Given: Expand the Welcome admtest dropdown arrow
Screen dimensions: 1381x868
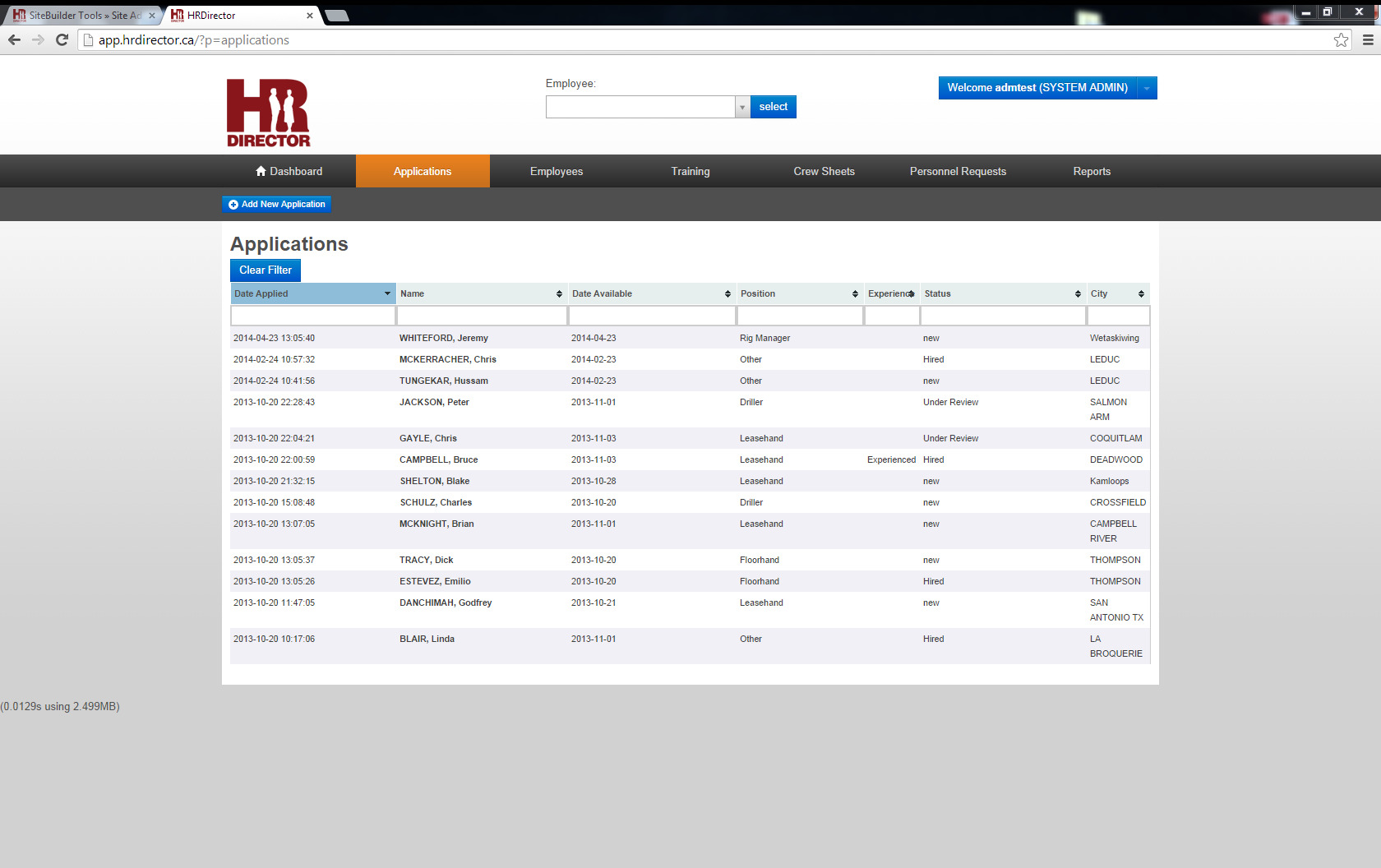Looking at the screenshot, I should pos(1147,88).
